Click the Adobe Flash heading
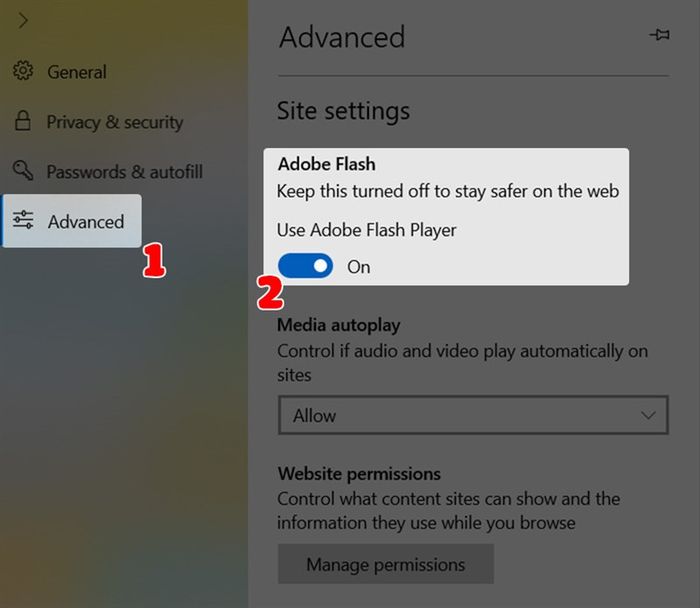The image size is (700, 608). point(326,164)
